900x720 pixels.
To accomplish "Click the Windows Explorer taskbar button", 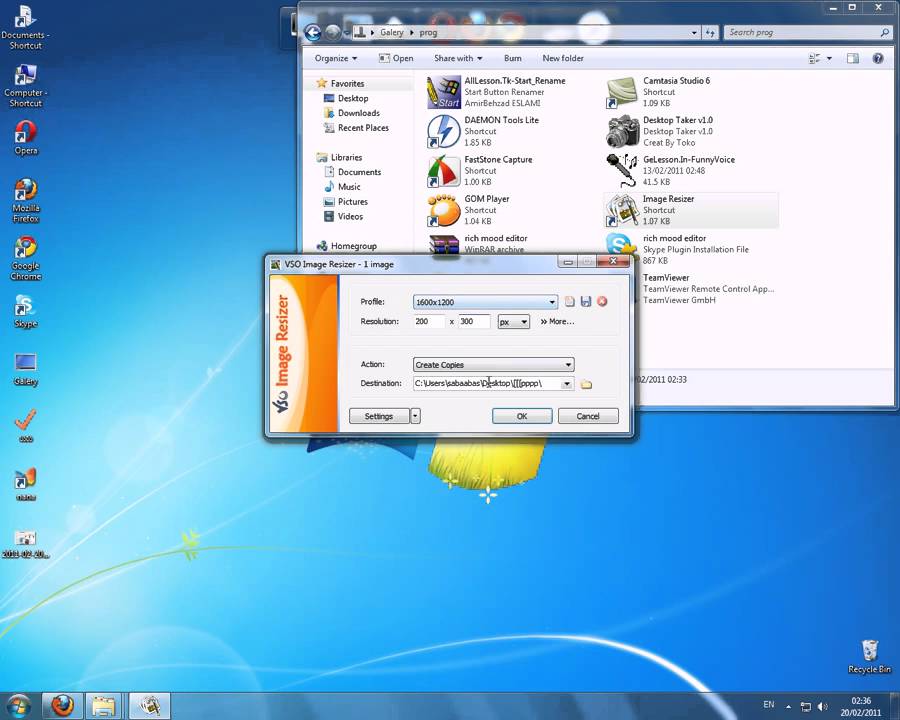I will (x=103, y=706).
